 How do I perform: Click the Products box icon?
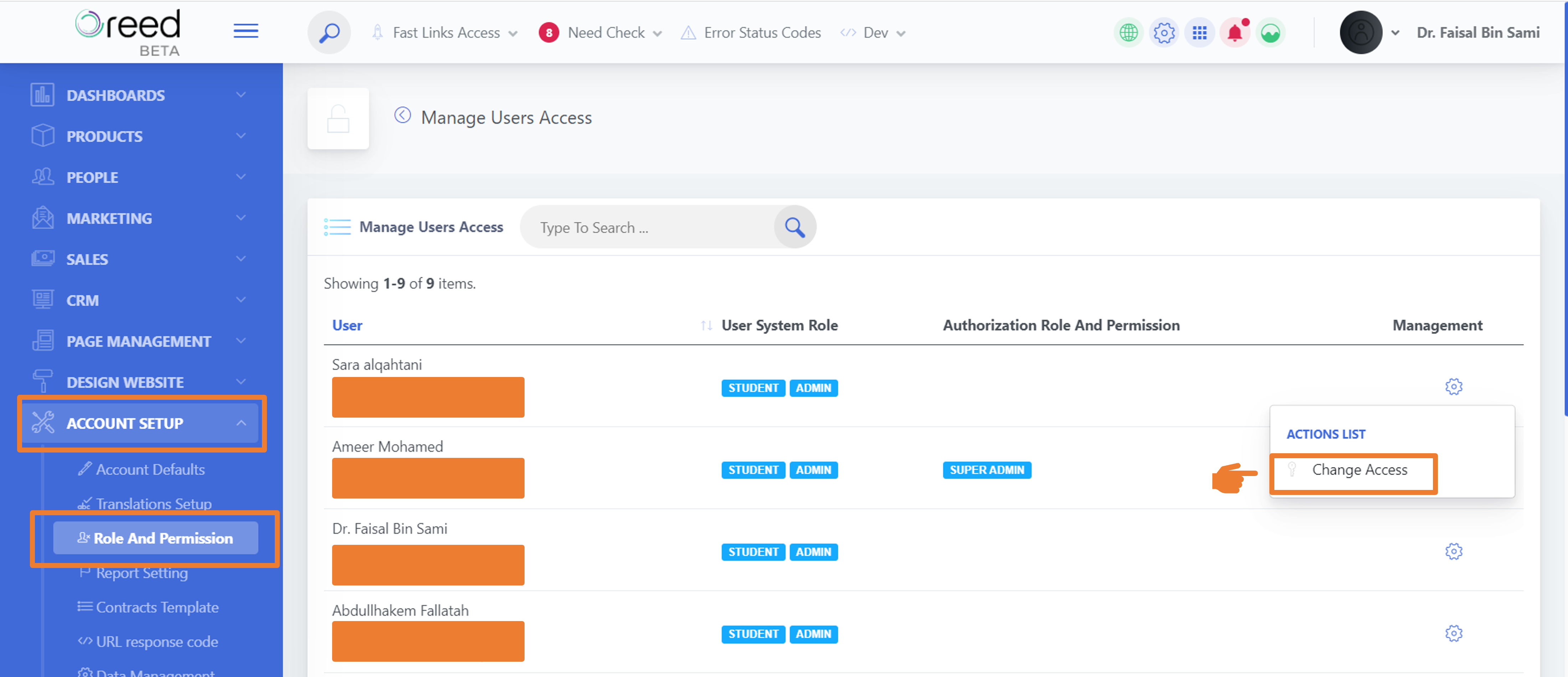tap(43, 136)
